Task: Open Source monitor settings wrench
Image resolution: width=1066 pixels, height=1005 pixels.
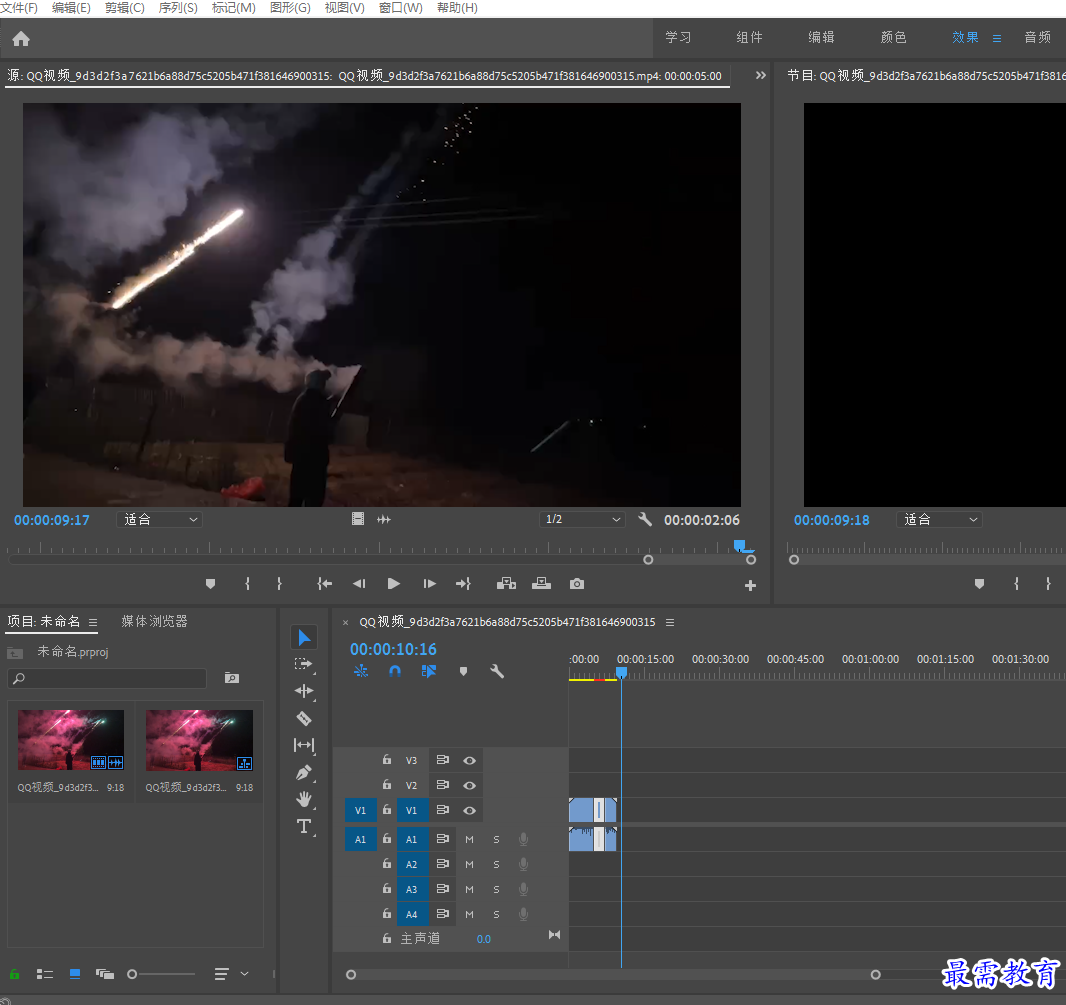Action: [645, 519]
